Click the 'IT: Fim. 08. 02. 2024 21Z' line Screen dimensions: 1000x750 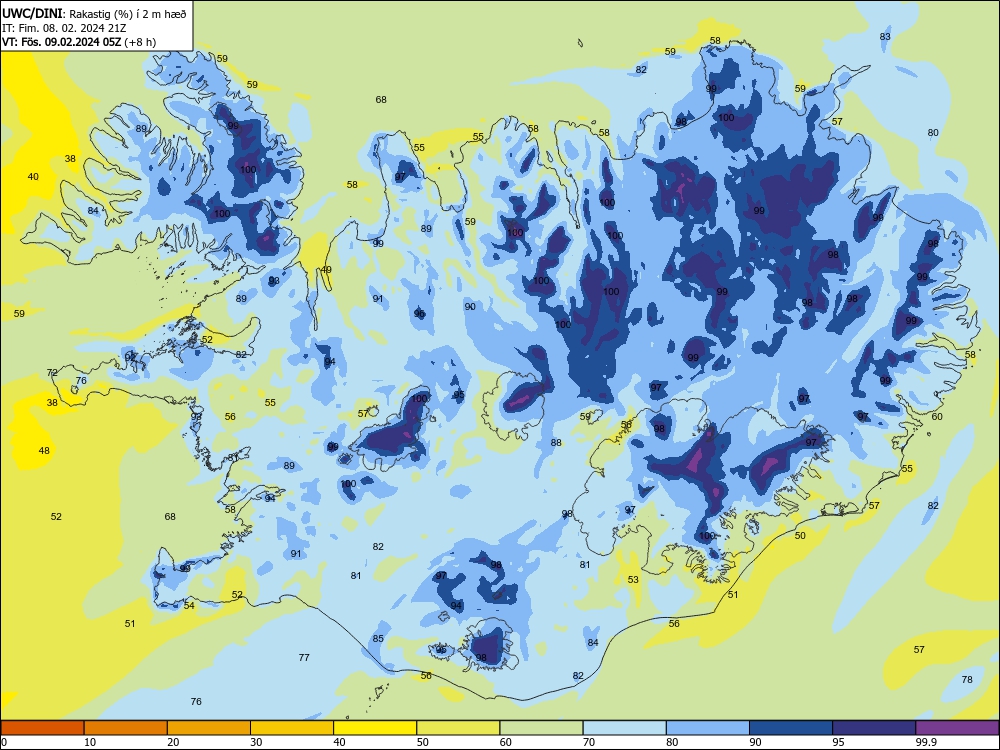tap(63, 28)
